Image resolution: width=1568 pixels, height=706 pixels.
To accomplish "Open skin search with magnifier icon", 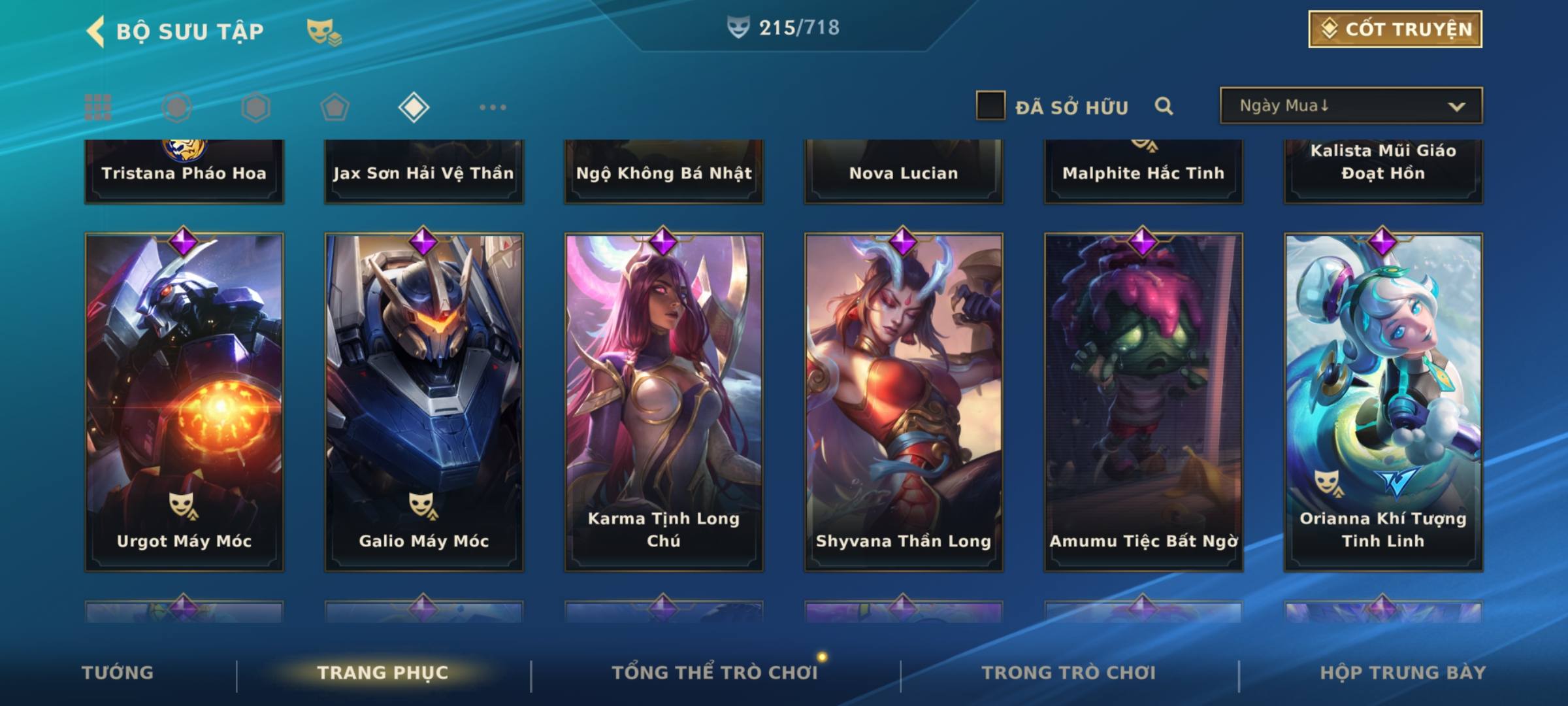I will (x=1164, y=106).
